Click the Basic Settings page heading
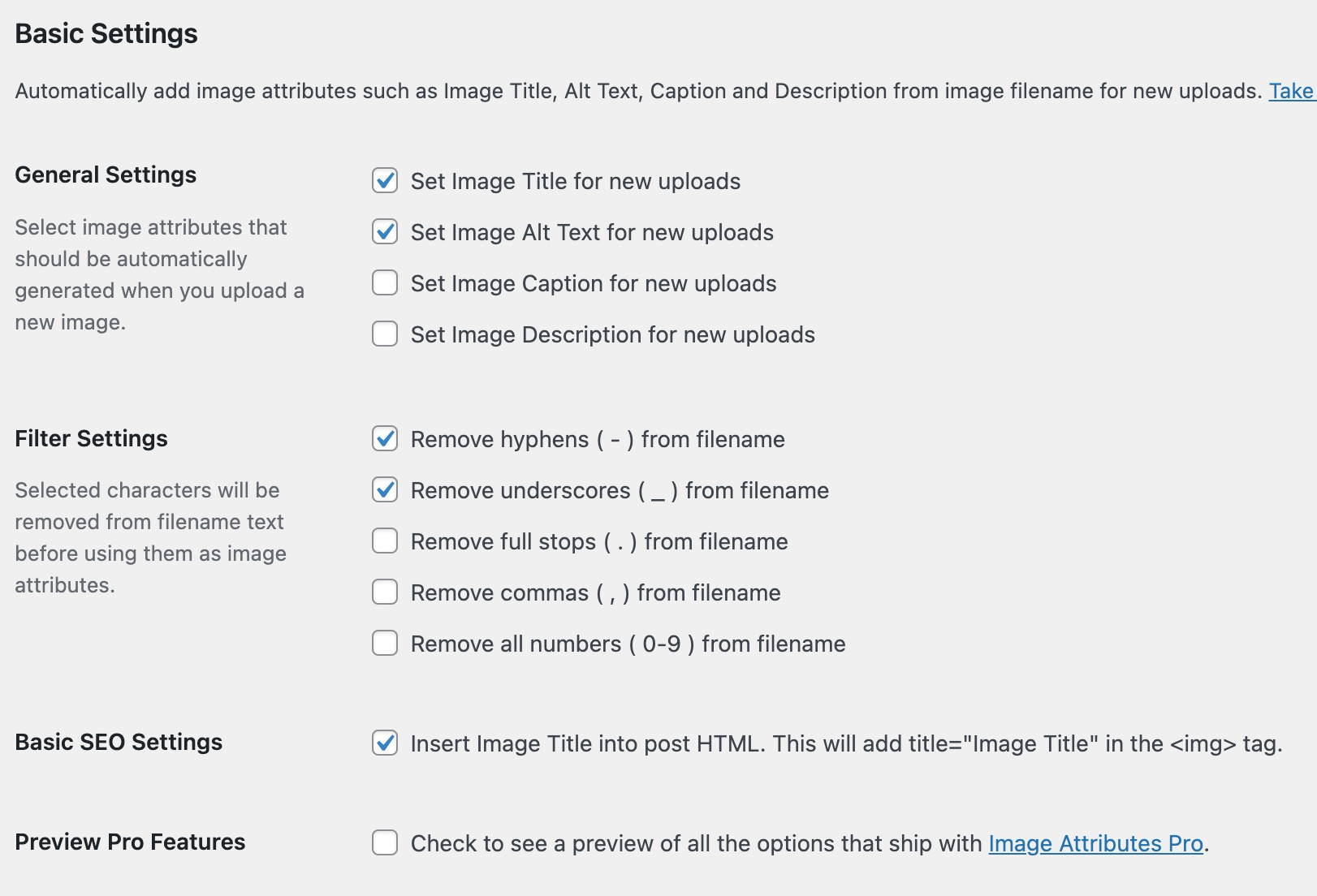The width and height of the screenshot is (1317, 896). pyautogui.click(x=106, y=33)
